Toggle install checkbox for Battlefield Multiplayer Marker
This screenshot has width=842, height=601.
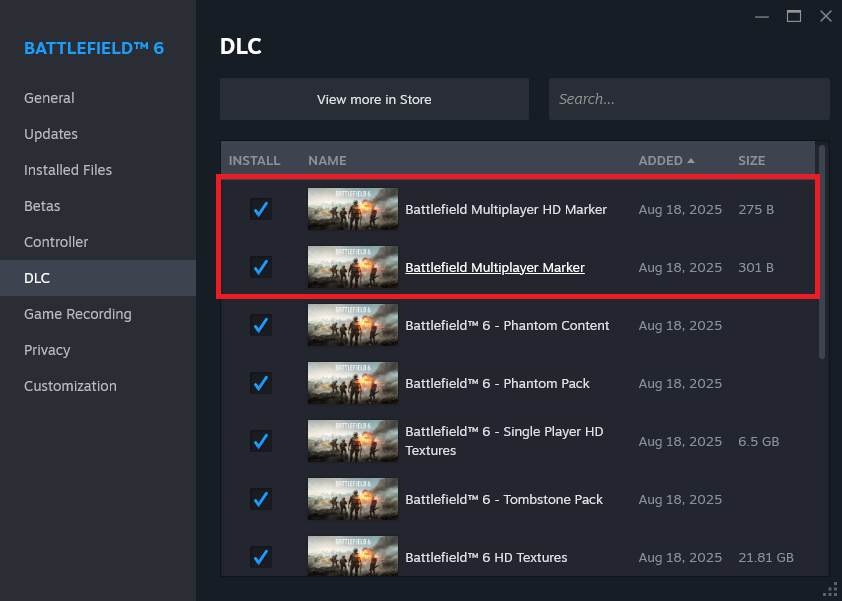tap(261, 267)
